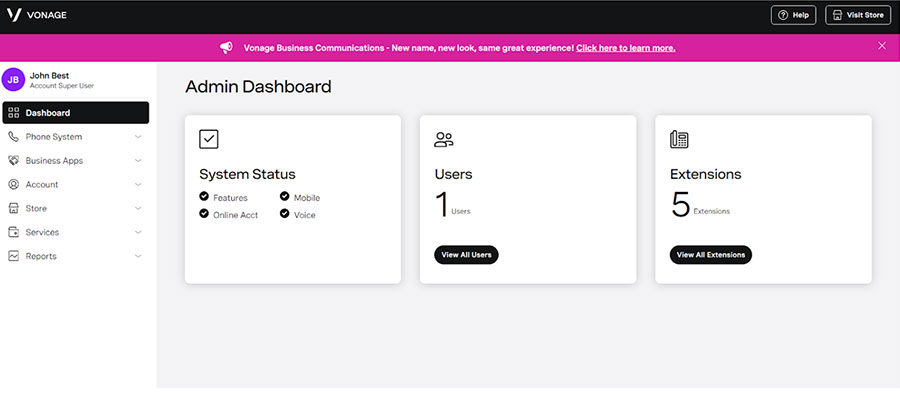Open the 'Click here to learn more' link

click(x=626, y=48)
